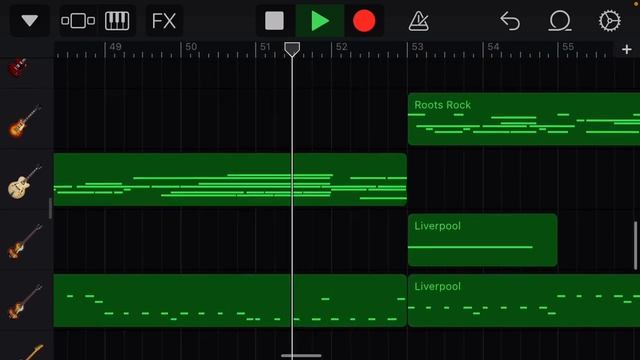Click the vertical scrollbar on right edge

tap(635, 246)
